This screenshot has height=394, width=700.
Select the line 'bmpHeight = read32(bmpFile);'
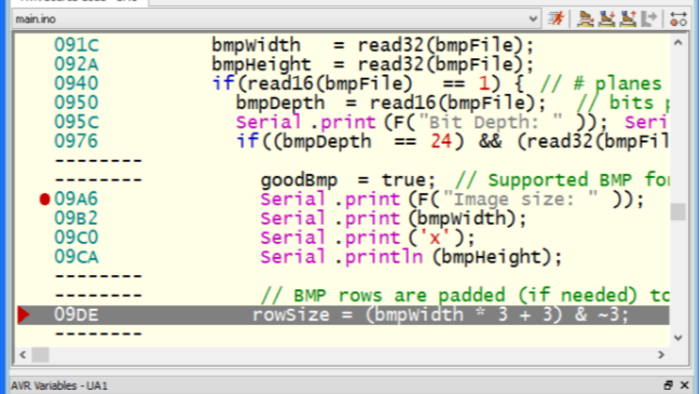point(373,64)
